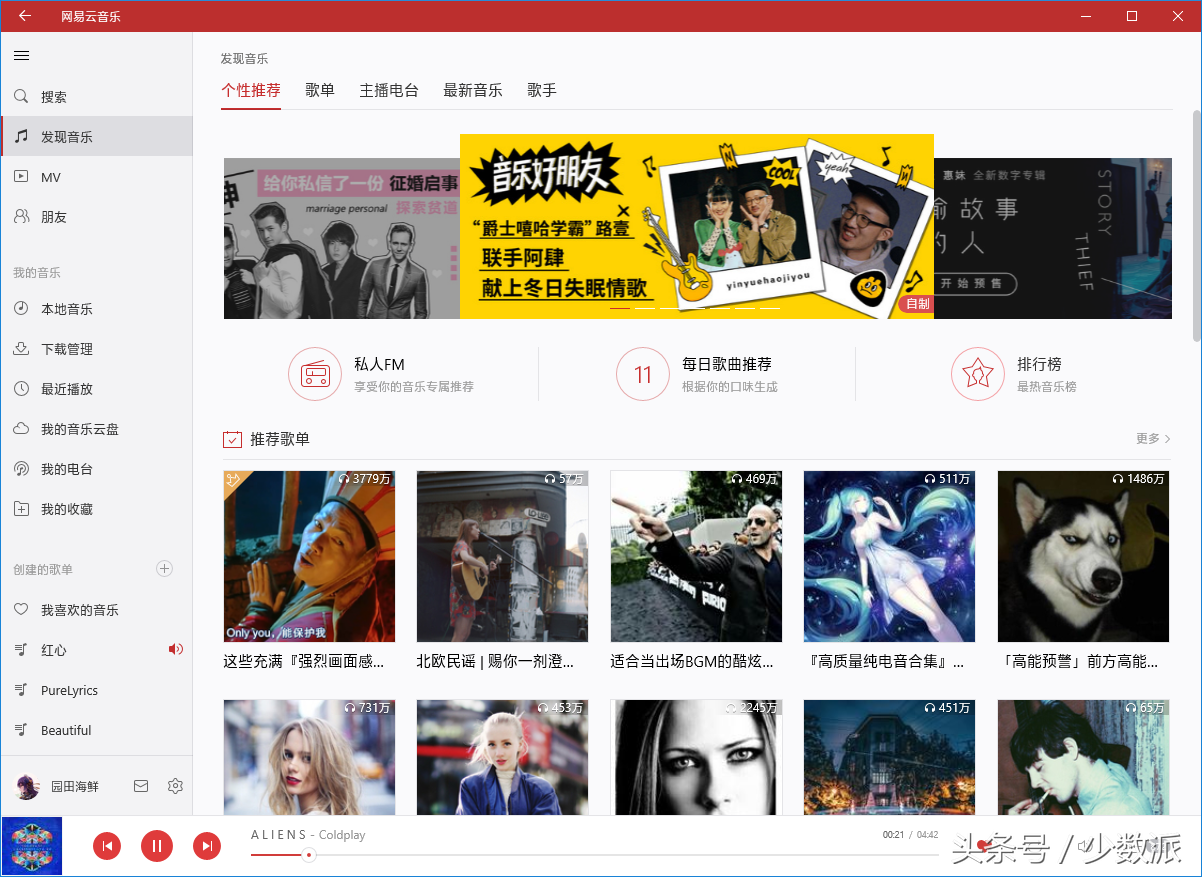
Task: Show next banner 偷故事的人
Action: (x=1053, y=238)
